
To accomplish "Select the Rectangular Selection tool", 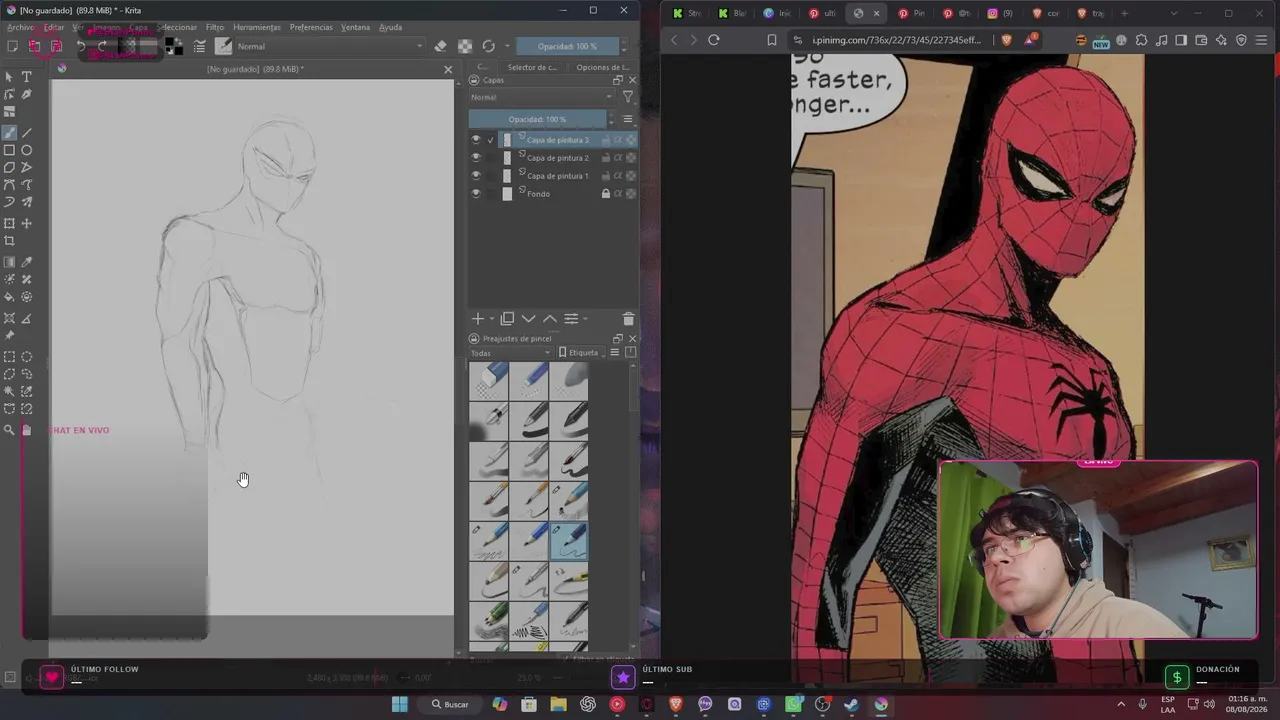I will click(10, 357).
